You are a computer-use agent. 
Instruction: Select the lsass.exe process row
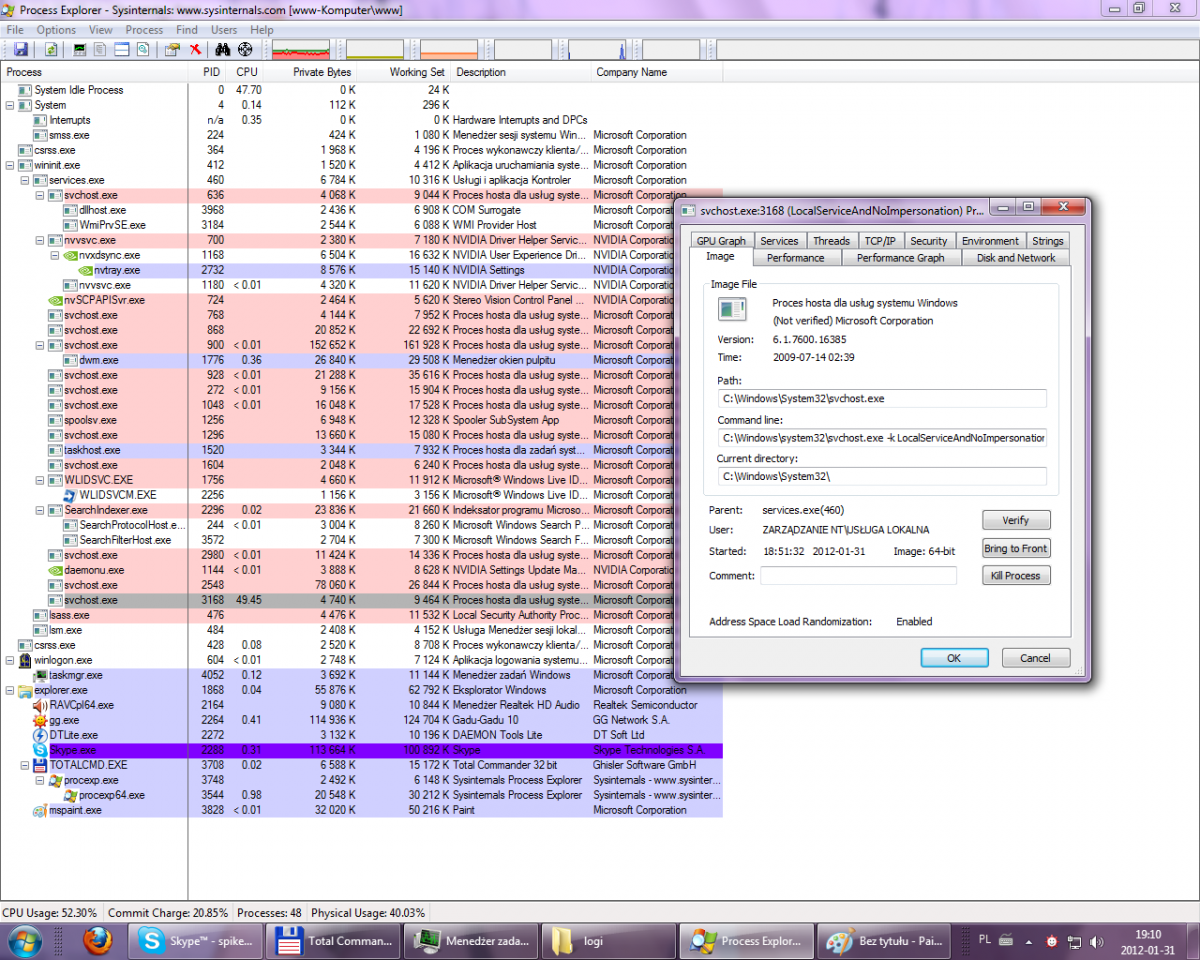361,615
